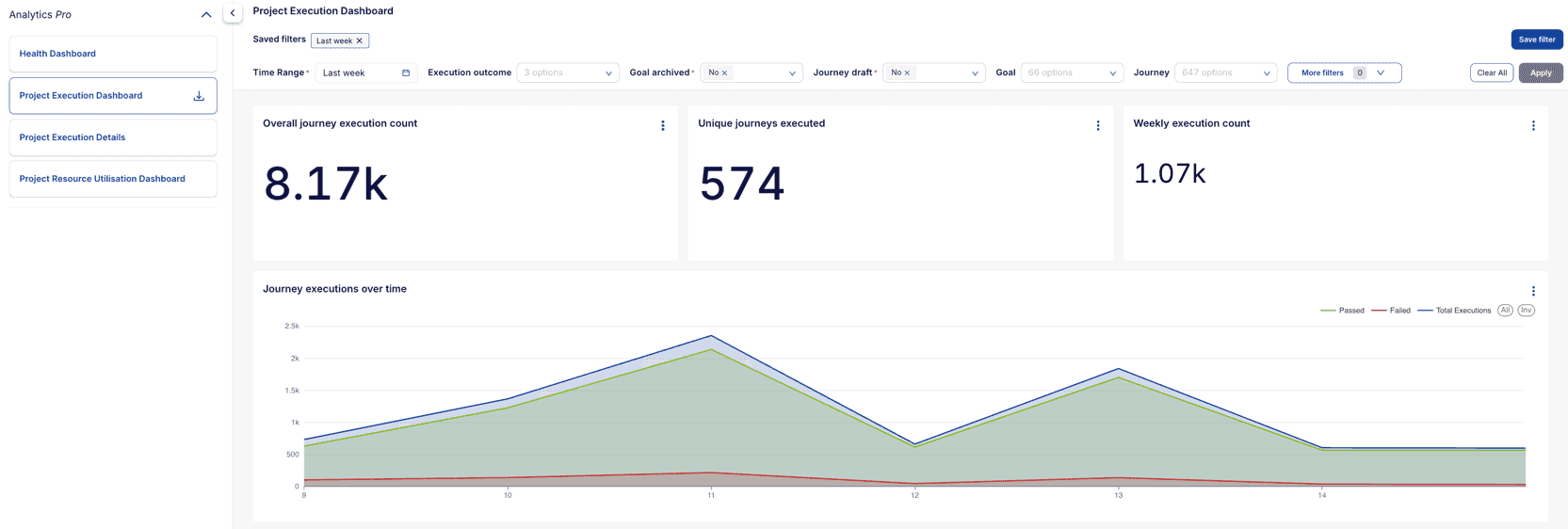
Task: Open Journey executions over time options menu
Action: (x=1533, y=291)
